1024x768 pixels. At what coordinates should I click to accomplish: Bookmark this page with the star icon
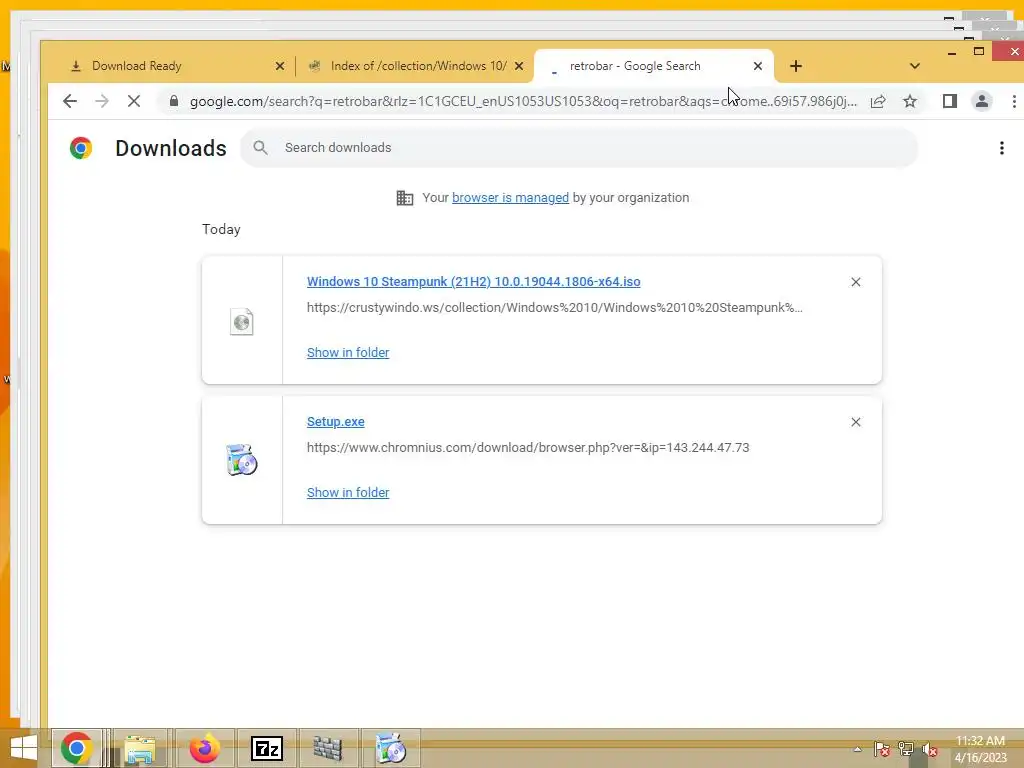tap(910, 101)
